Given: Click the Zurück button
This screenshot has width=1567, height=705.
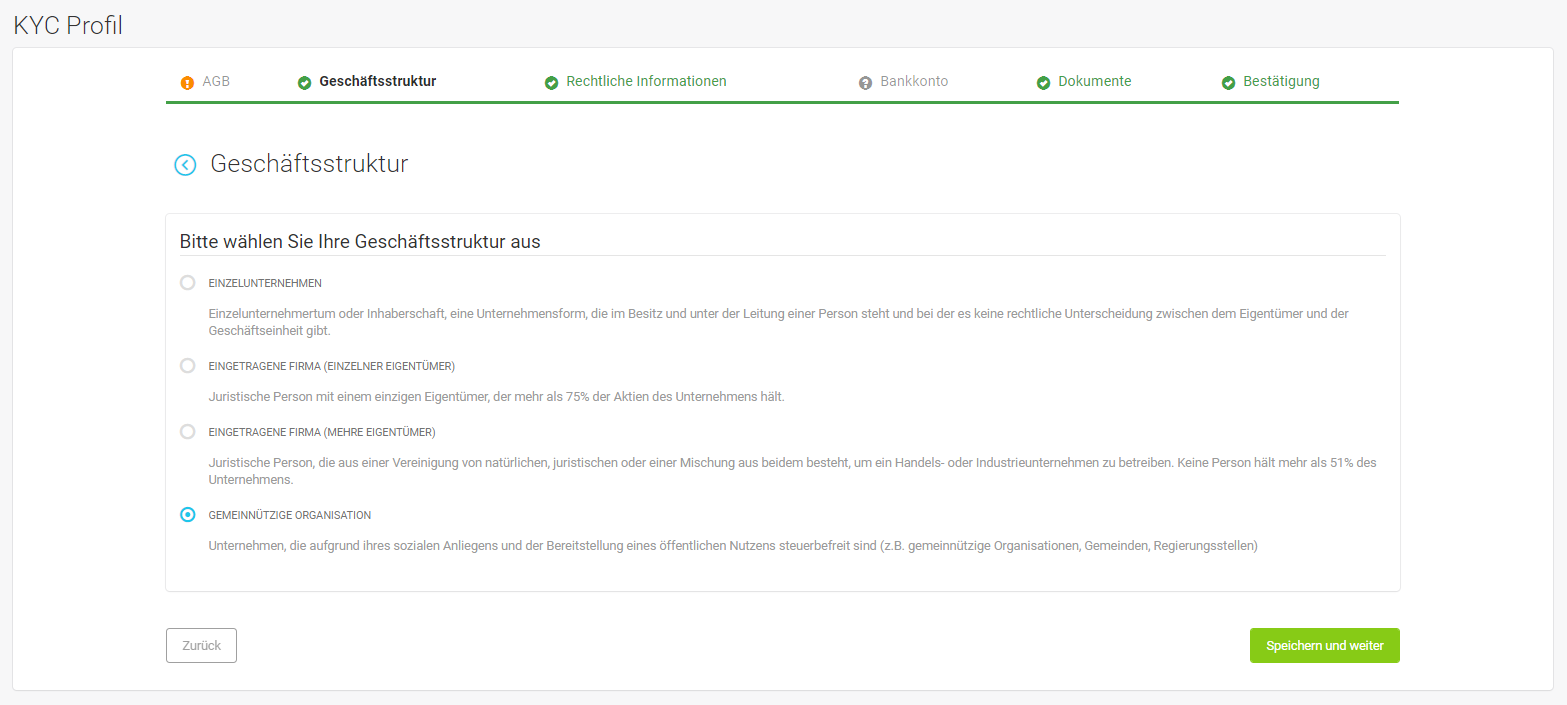Looking at the screenshot, I should (x=200, y=645).
